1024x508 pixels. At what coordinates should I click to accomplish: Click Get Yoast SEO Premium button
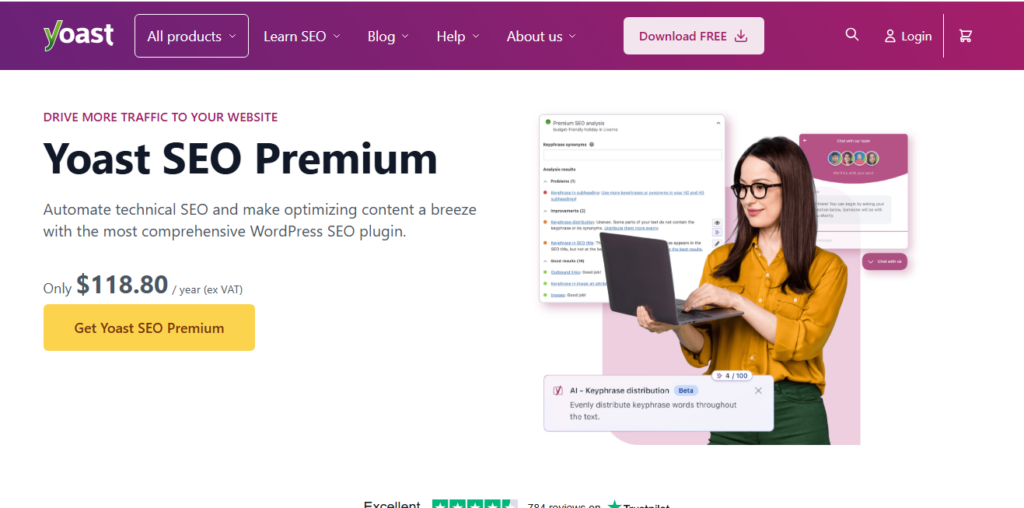coord(149,328)
